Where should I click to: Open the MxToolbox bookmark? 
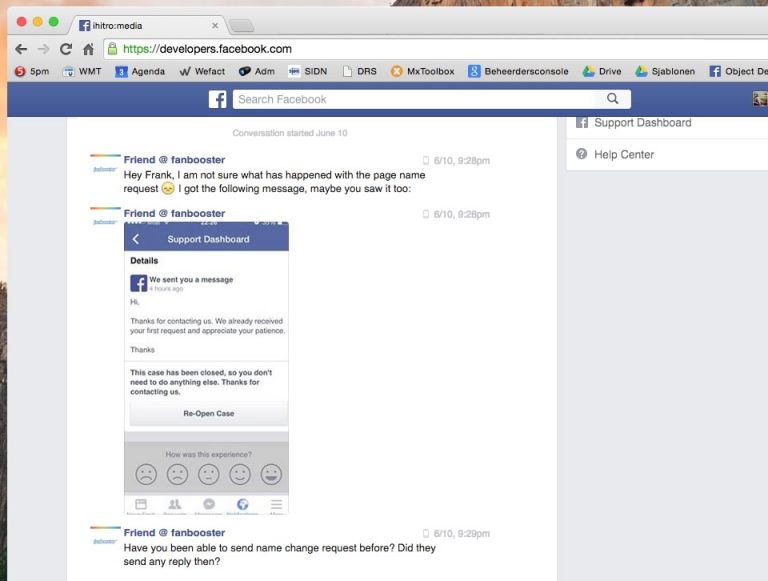(423, 71)
